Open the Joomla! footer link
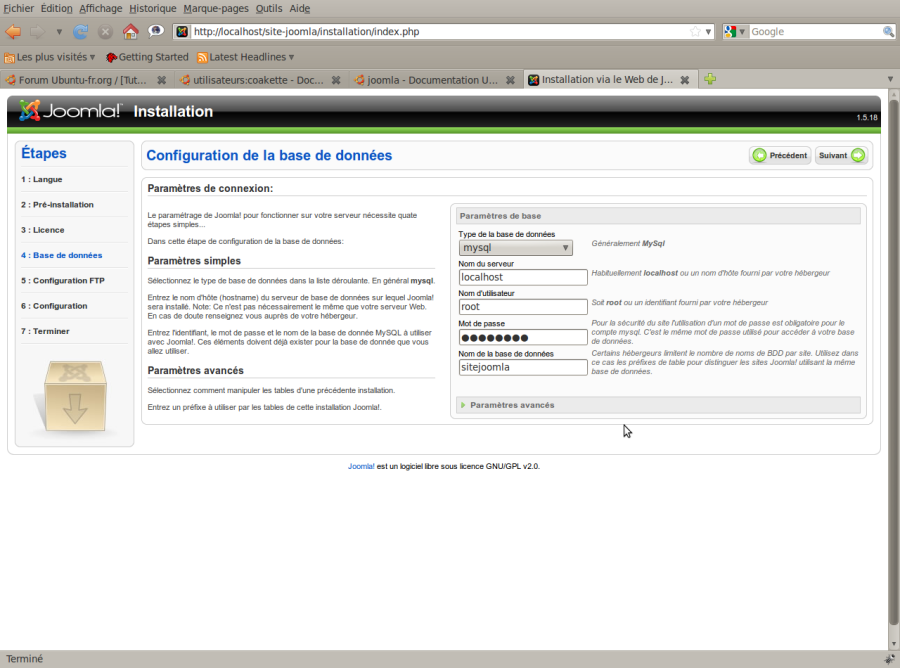Viewport: 900px width, 668px height. coord(361,467)
